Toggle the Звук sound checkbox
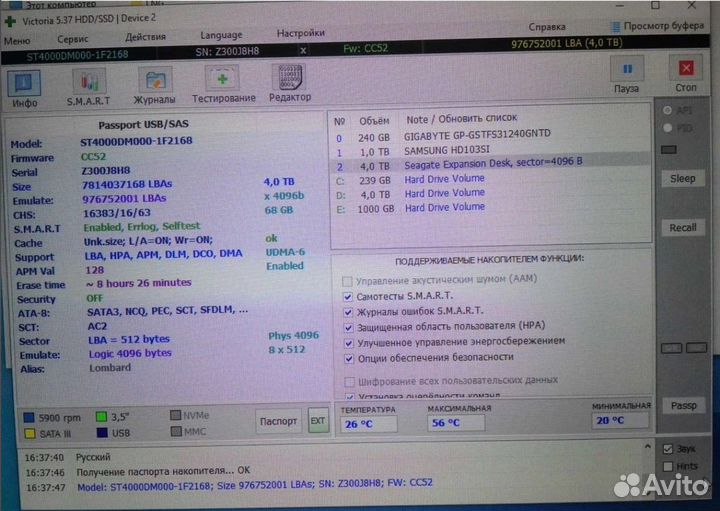Screen dimensions: 720x511 [668, 449]
